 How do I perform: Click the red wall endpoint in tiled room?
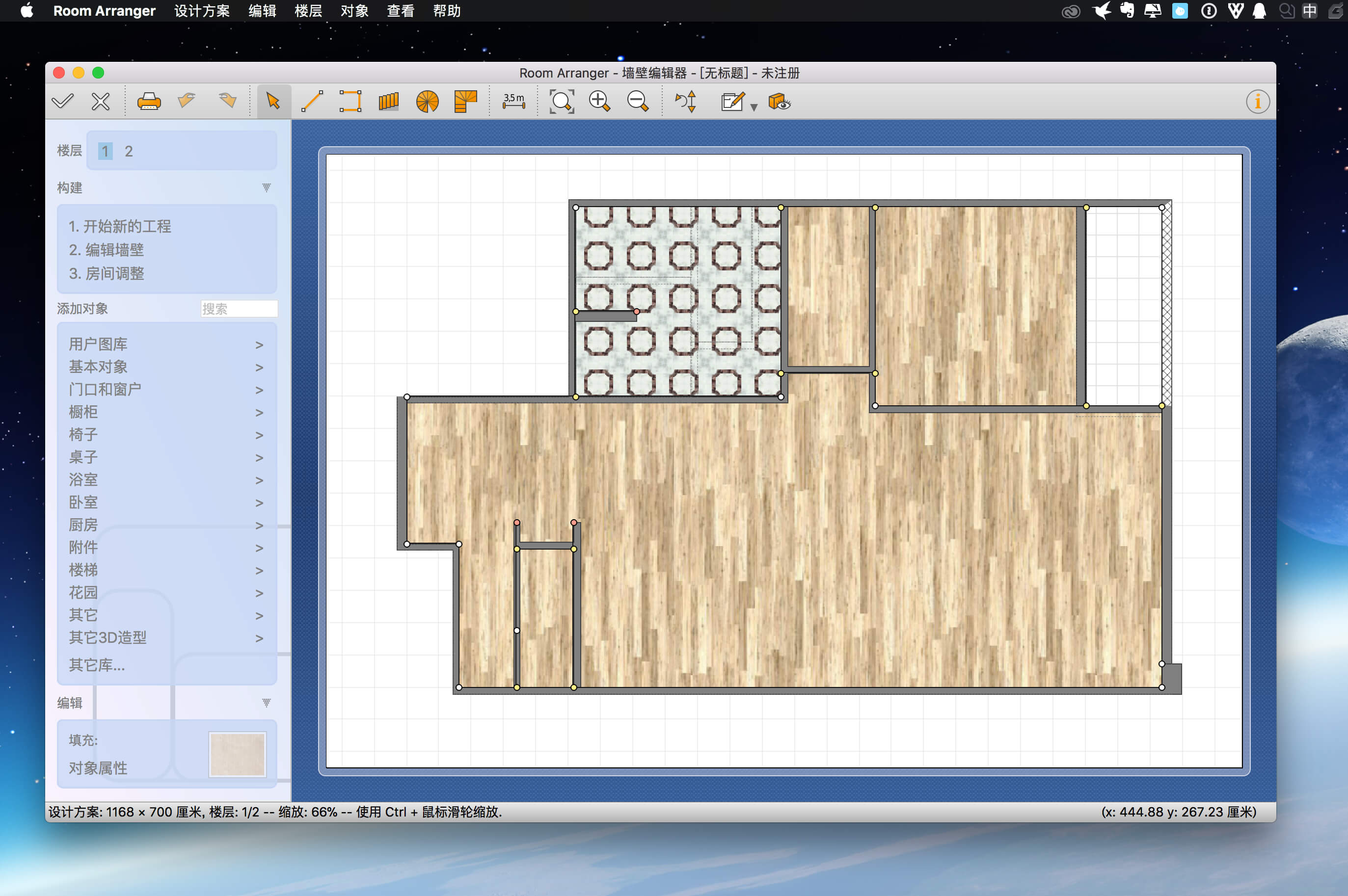pyautogui.click(x=636, y=312)
